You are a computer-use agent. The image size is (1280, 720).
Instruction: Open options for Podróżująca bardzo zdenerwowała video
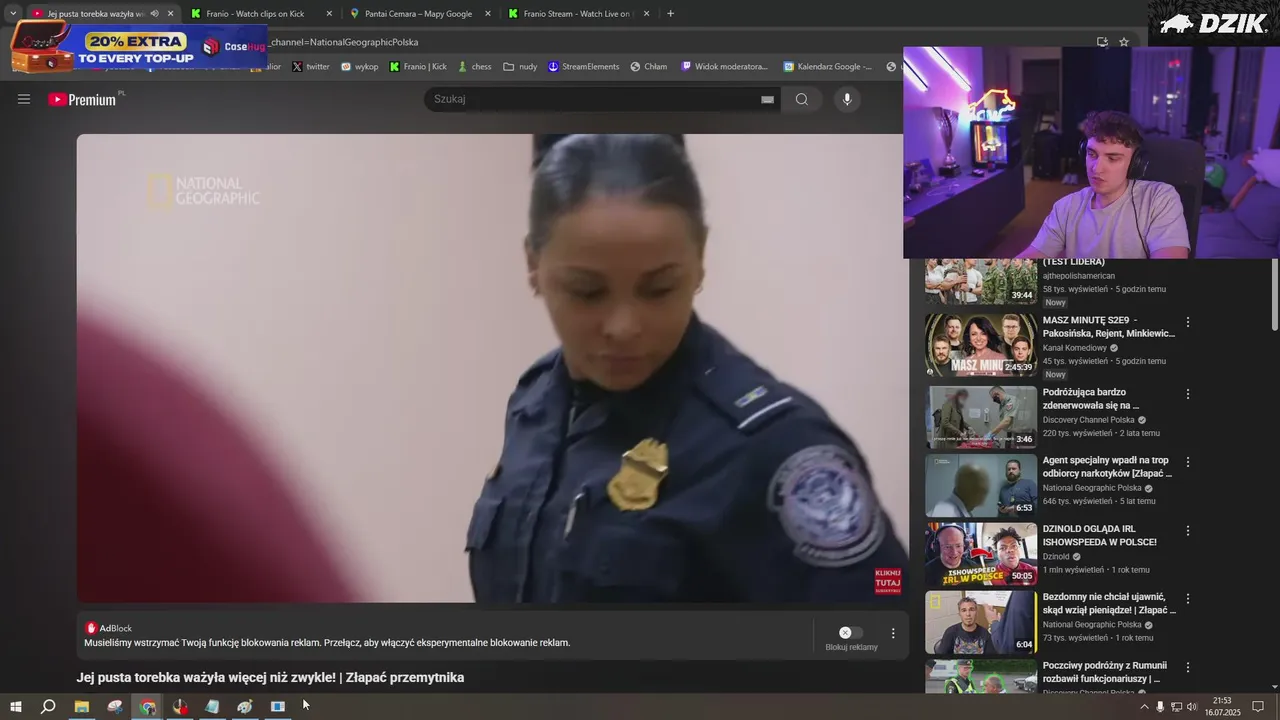[1188, 394]
